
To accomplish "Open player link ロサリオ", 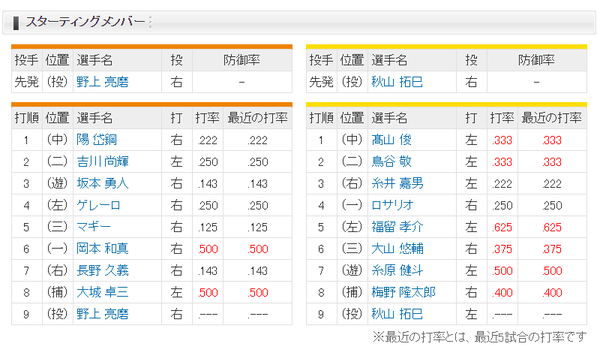I will tap(393, 205).
